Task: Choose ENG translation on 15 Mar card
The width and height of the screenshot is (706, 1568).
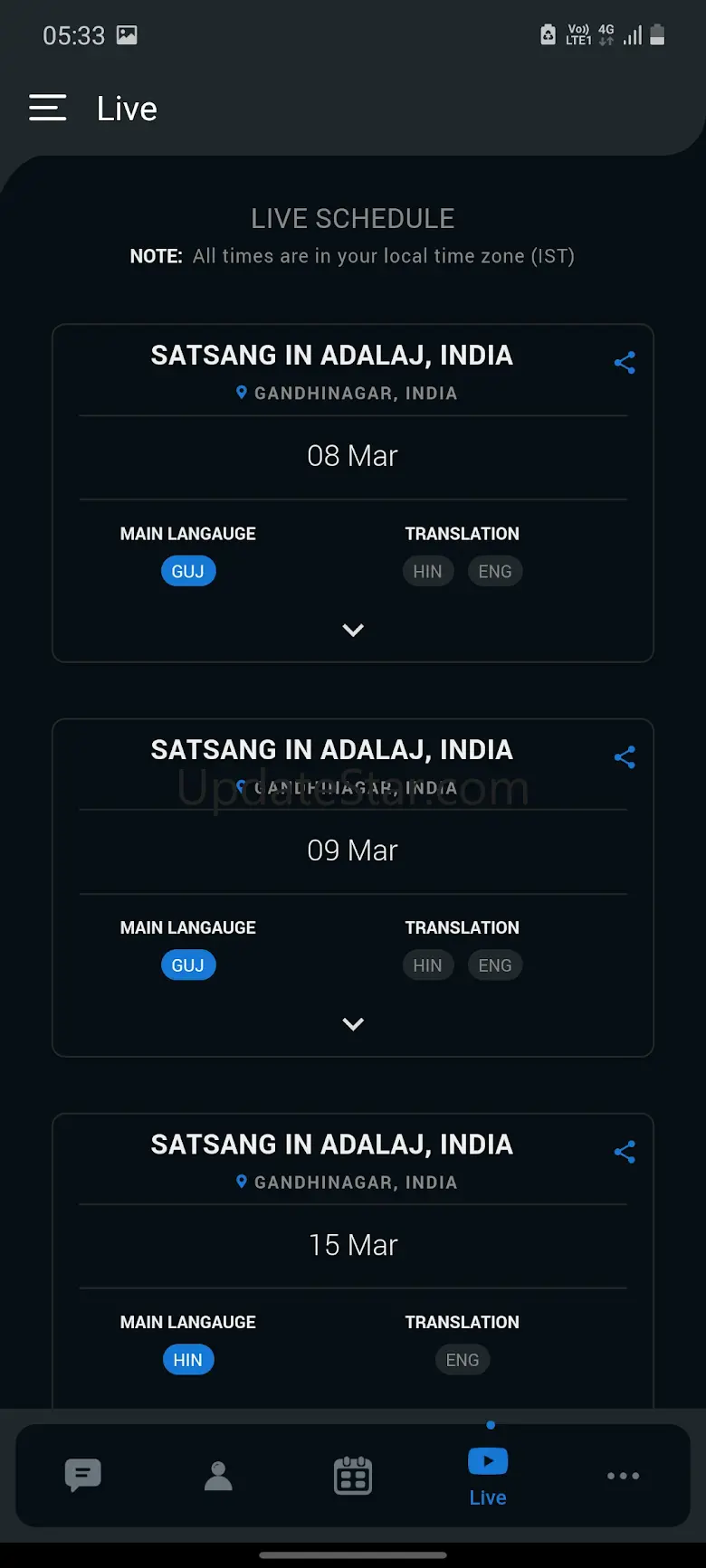Action: click(x=463, y=1360)
